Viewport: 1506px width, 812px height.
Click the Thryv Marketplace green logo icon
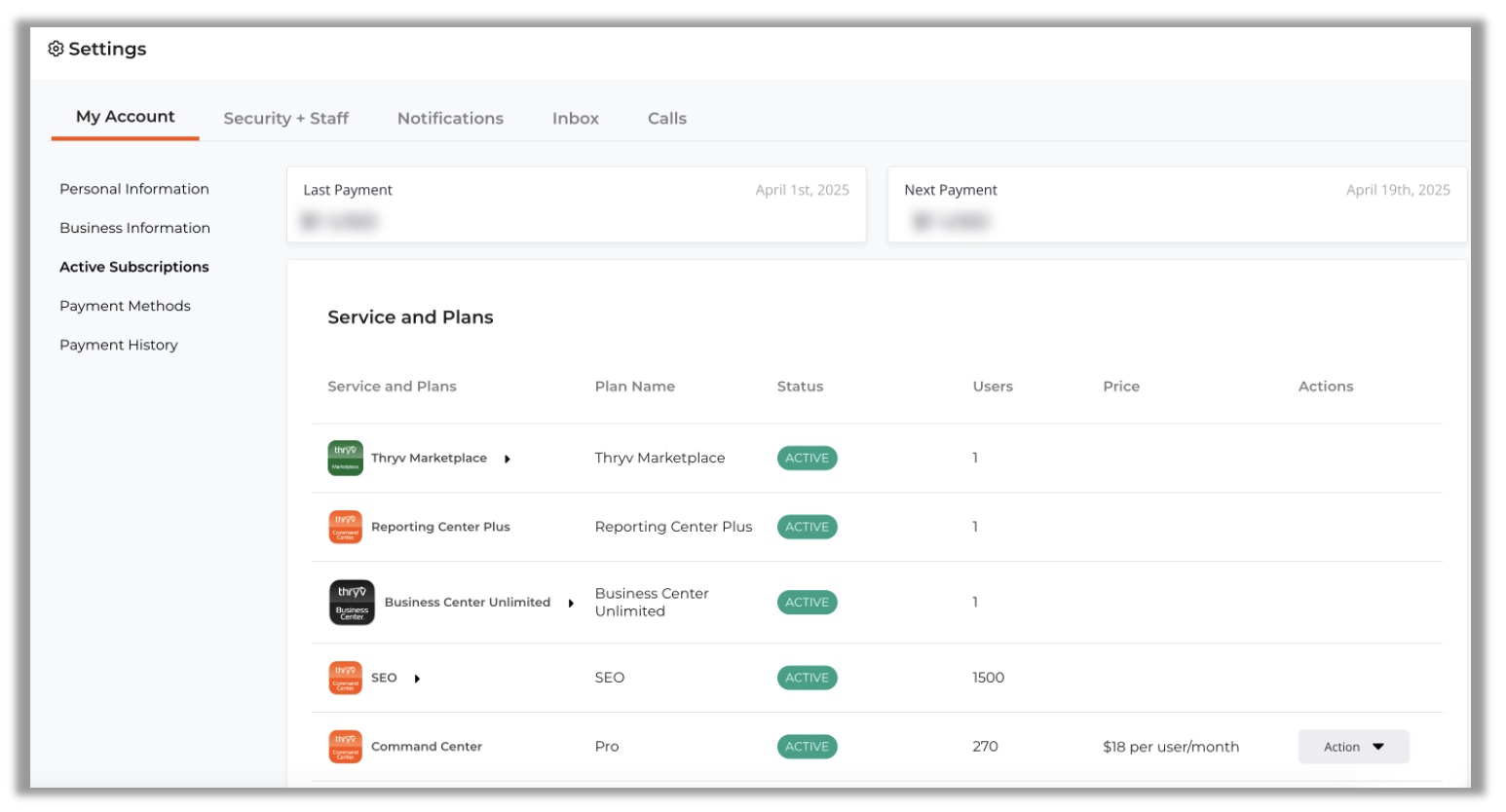[346, 459]
